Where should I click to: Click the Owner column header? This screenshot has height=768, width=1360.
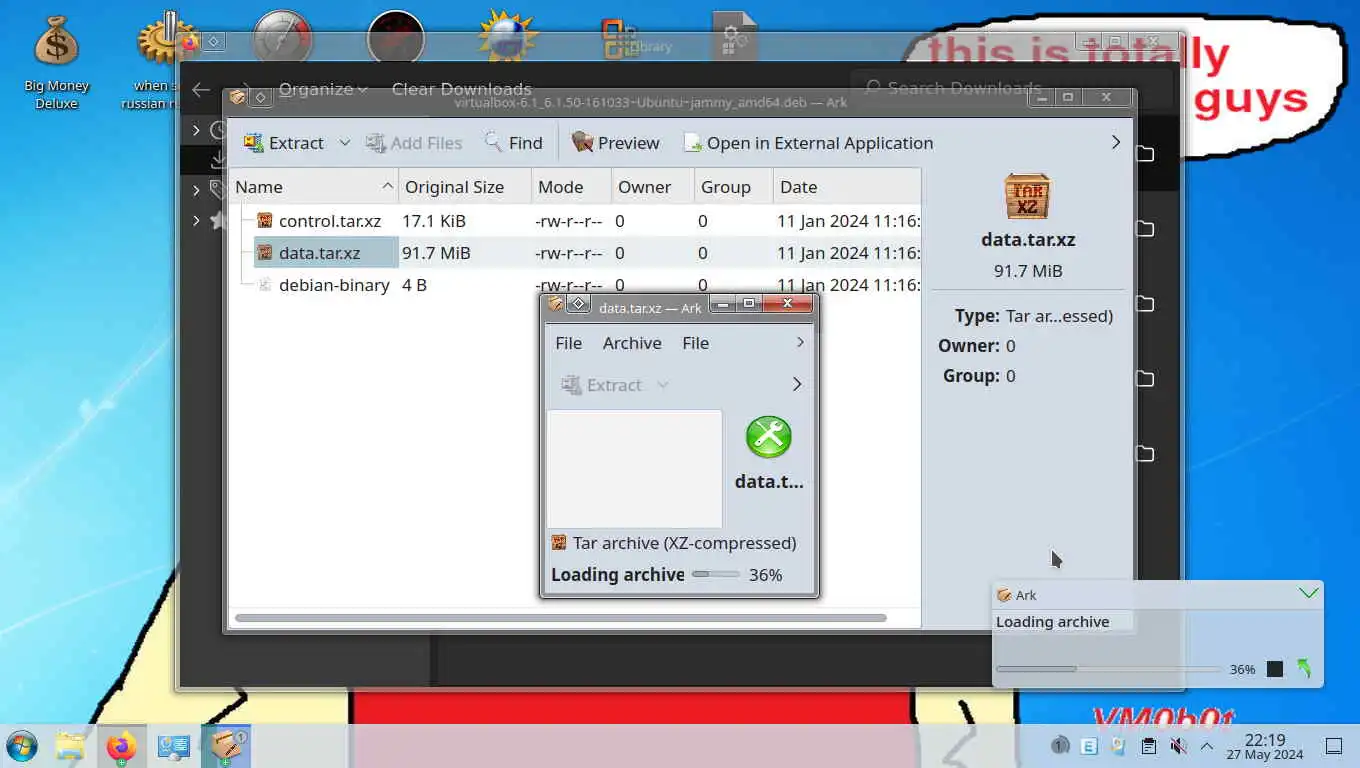pos(652,187)
